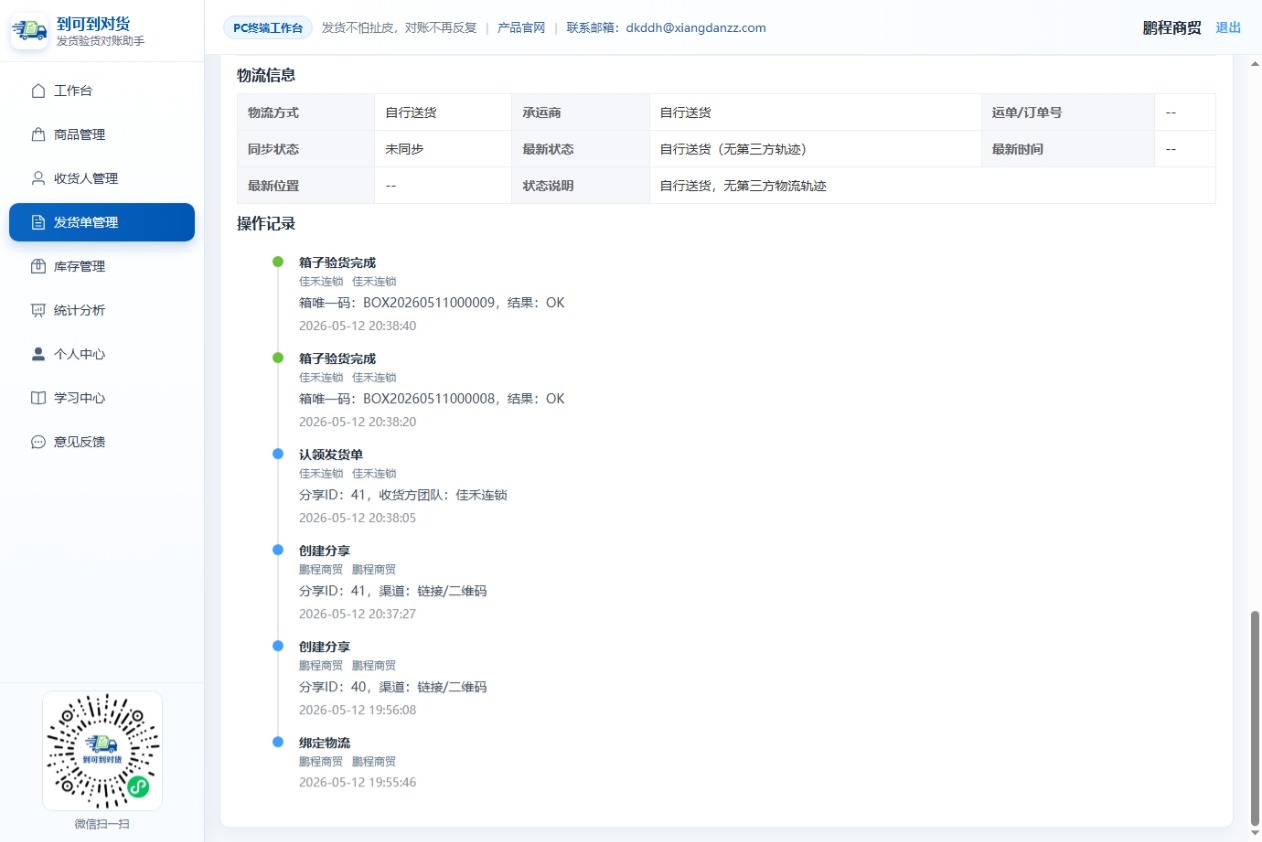Open 库存管理 menu entry
The image size is (1262, 842).
pos(102,267)
